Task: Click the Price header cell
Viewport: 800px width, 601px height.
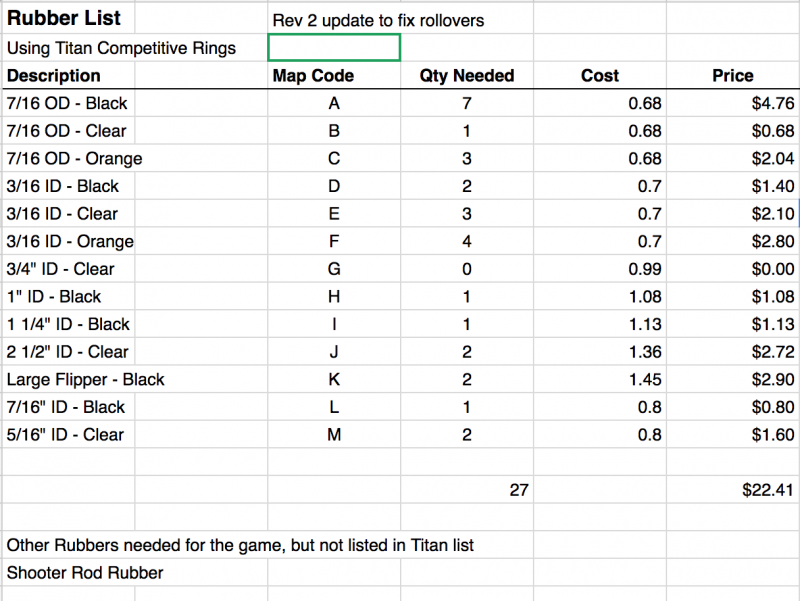Action: pos(733,76)
